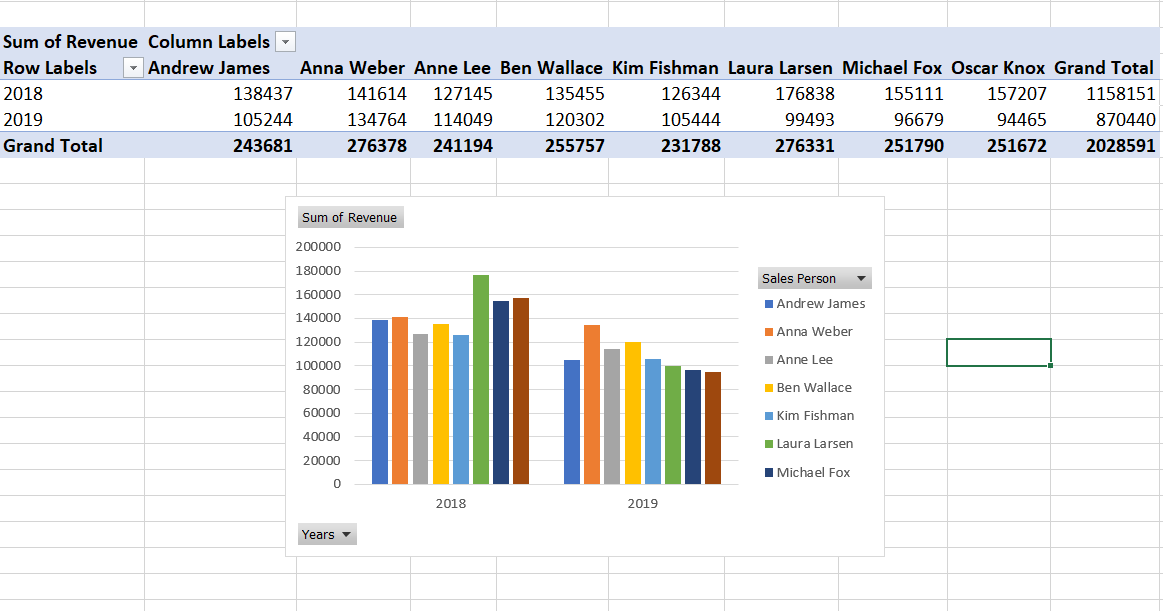The width and height of the screenshot is (1163, 611).
Task: Select cell with value 870440
Action: click(x=1104, y=119)
